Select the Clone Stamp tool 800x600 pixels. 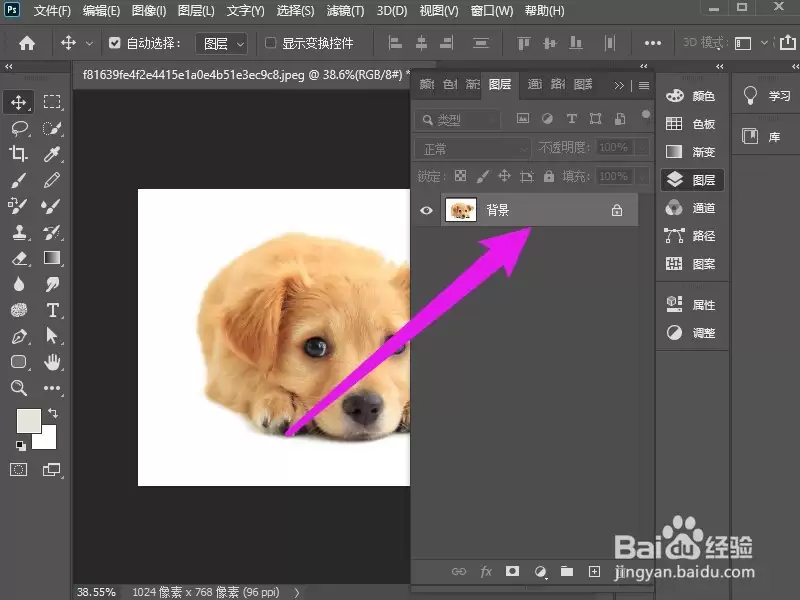point(19,233)
